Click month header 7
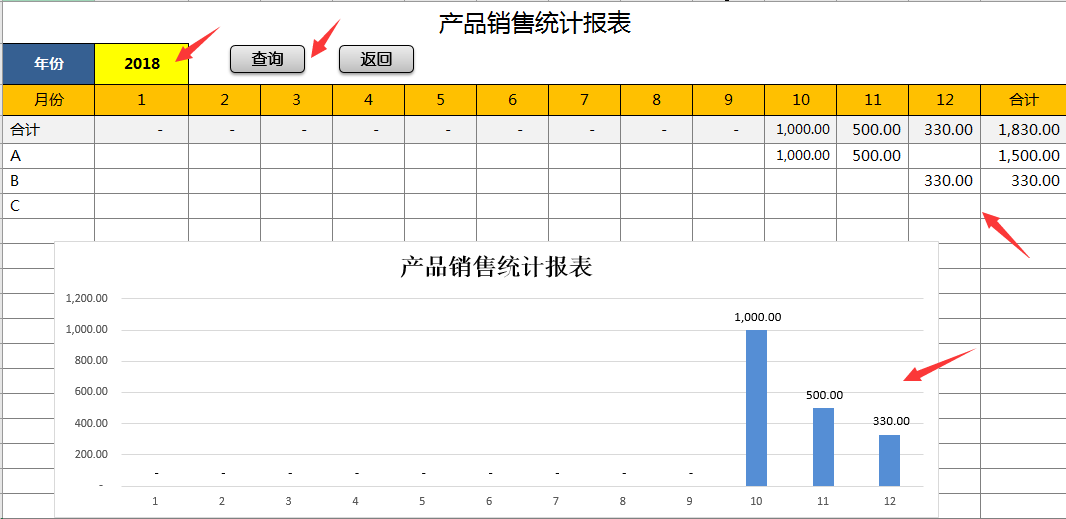Viewport: 1066px width, 519px height. click(585, 100)
